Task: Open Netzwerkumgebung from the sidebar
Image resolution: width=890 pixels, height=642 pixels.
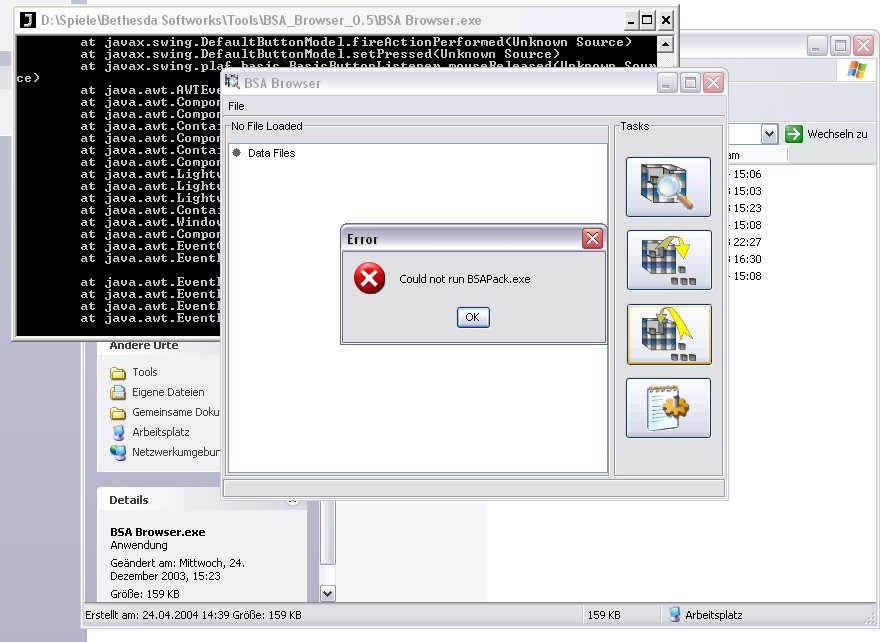Action: tap(174, 452)
